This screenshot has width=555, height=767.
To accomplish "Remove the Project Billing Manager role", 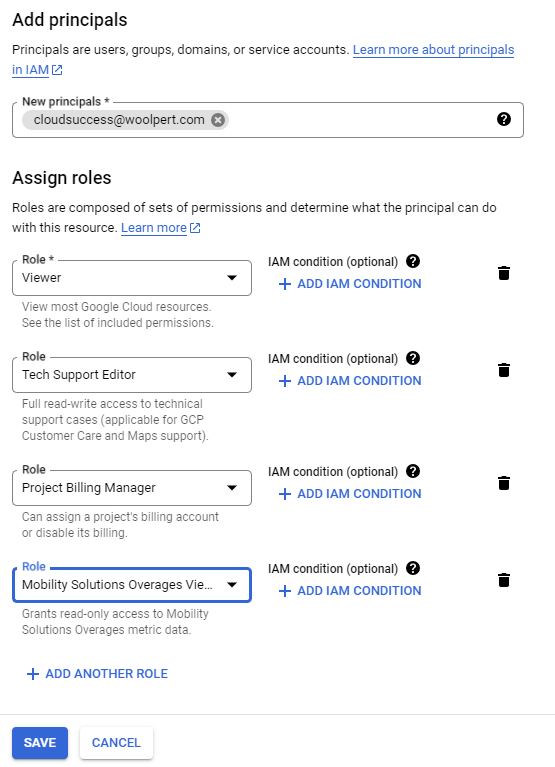I will 504,483.
